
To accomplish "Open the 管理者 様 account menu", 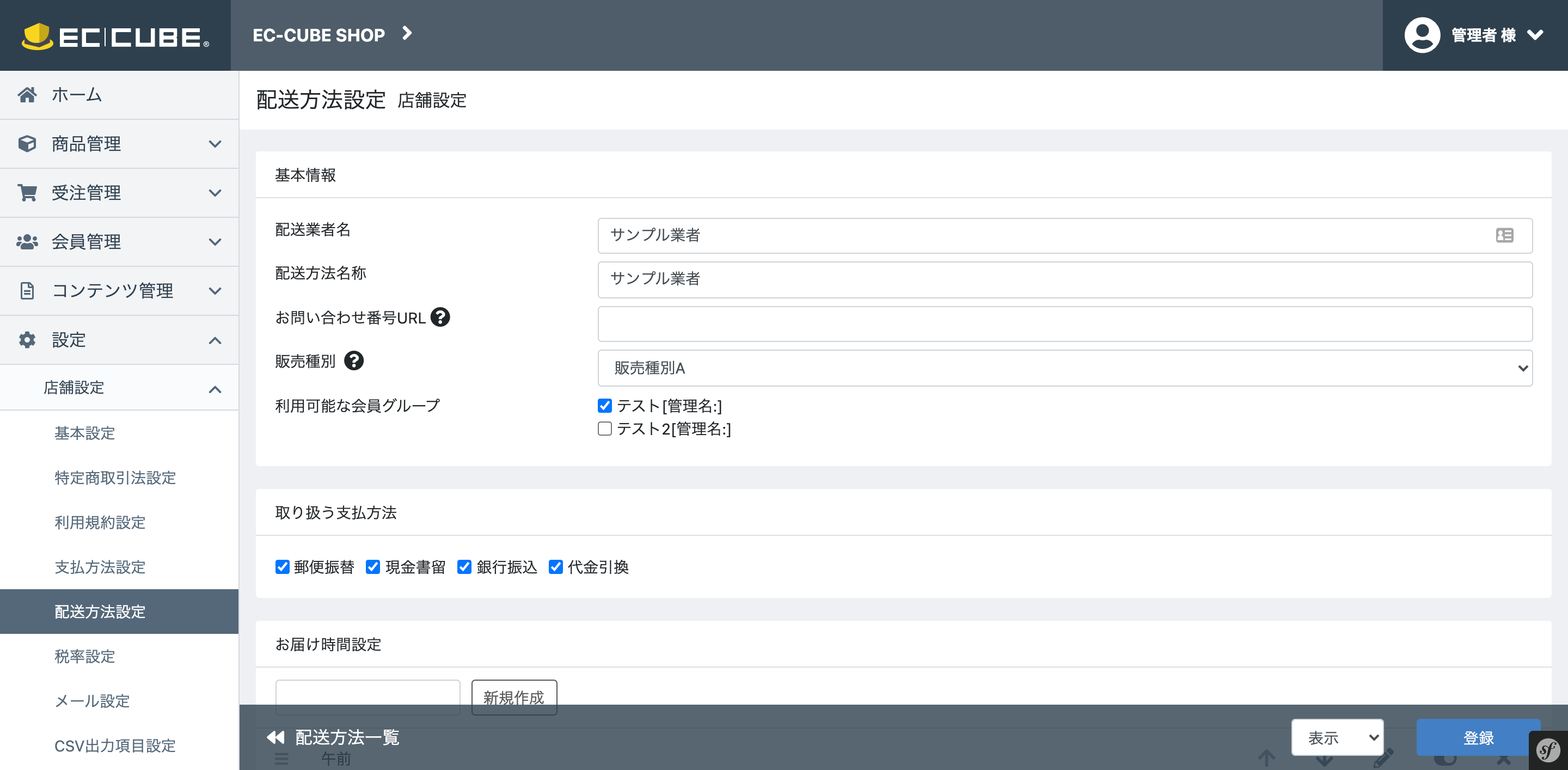I will [x=1475, y=35].
